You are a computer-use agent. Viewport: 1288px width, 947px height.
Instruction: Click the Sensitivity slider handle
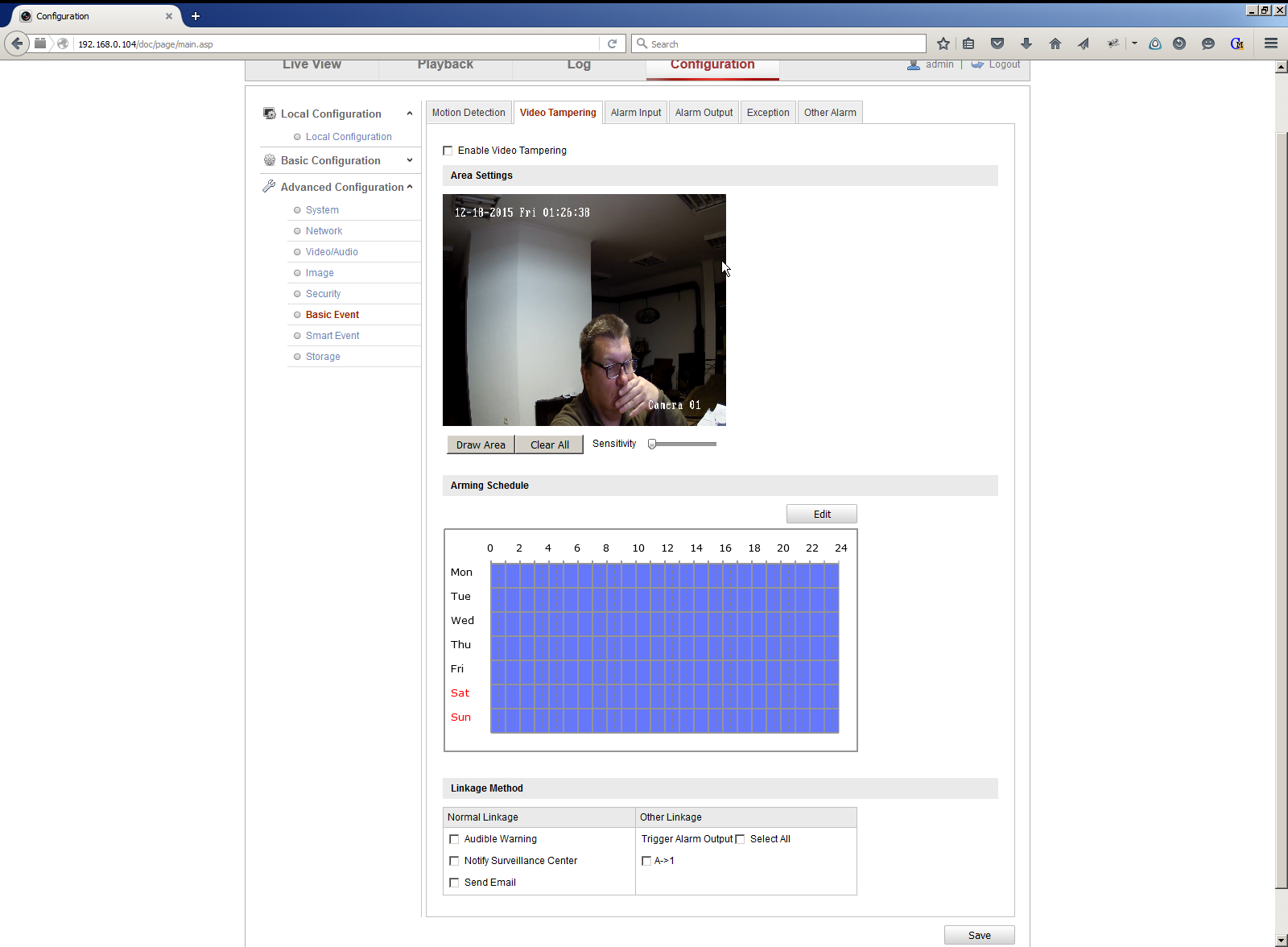[652, 444]
